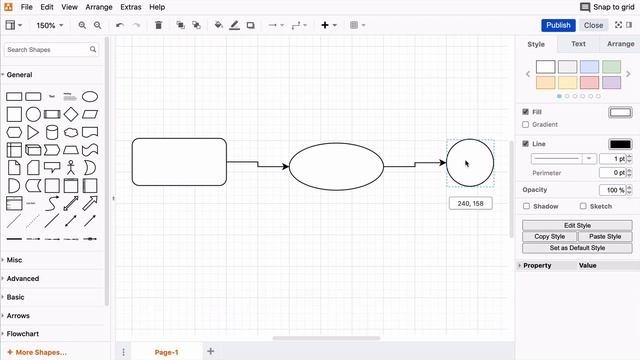Apply the light blue style swatch
Screen dimensions: 640x360
[x=589, y=67]
